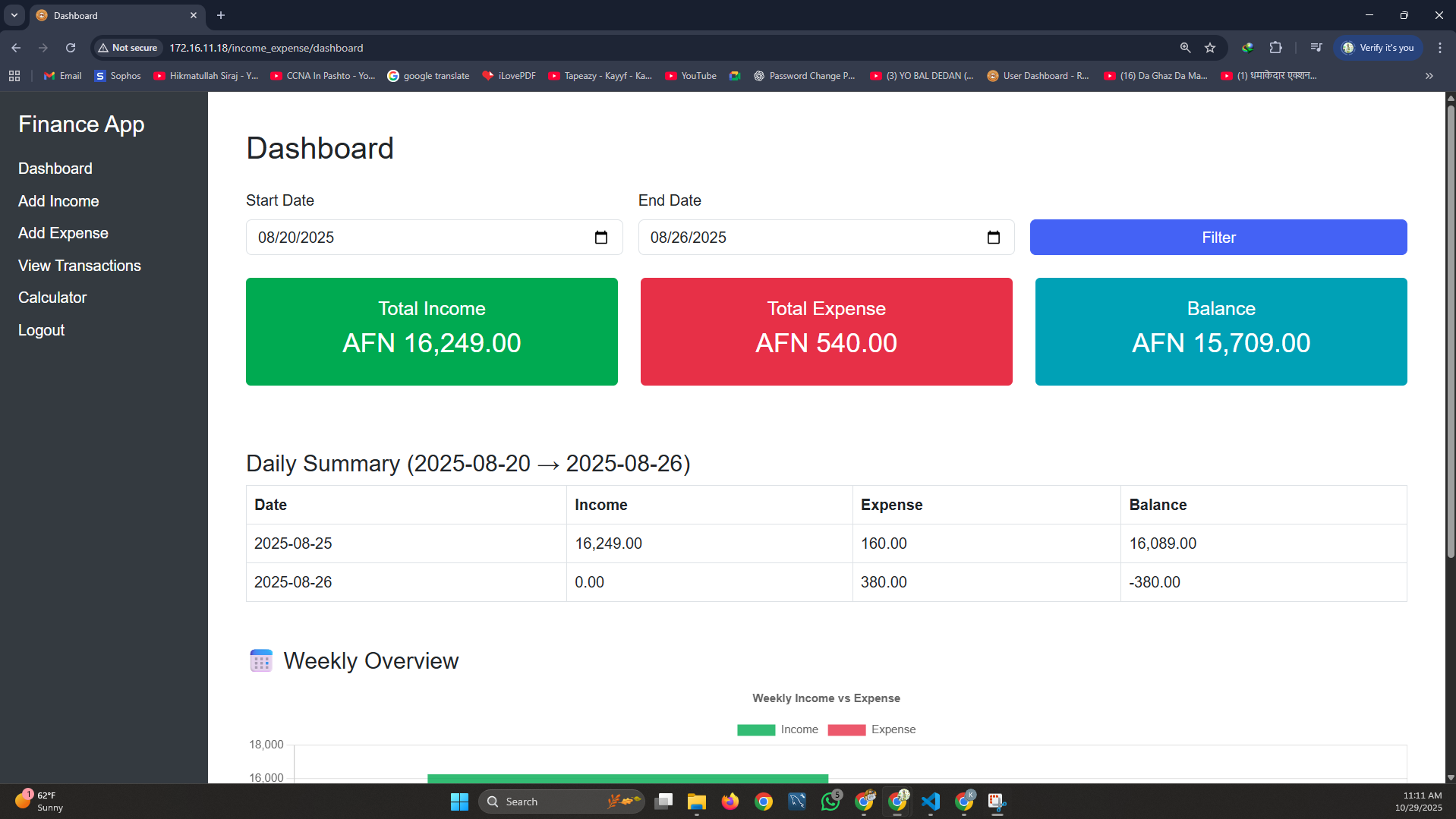
Task: Open the End Date calendar picker
Action: (993, 238)
